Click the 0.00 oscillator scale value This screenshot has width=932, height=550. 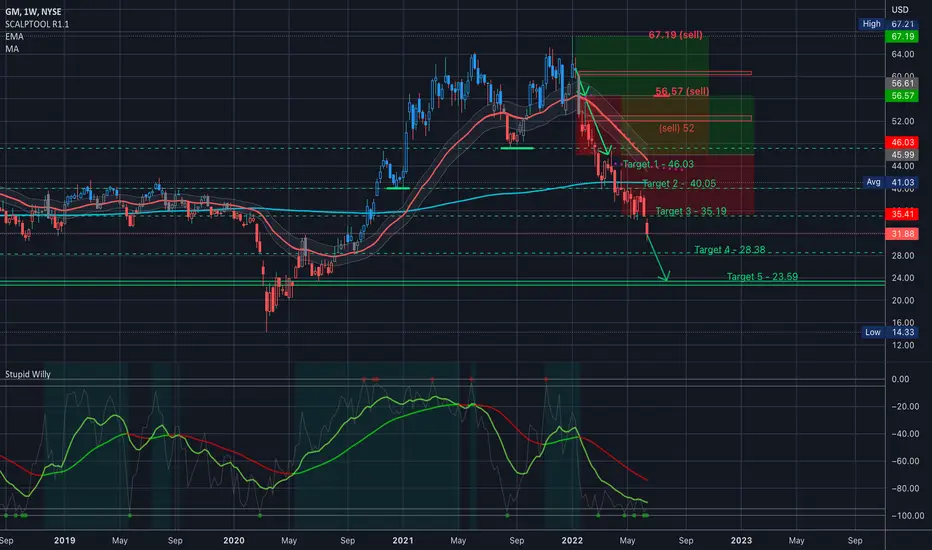tap(900, 379)
